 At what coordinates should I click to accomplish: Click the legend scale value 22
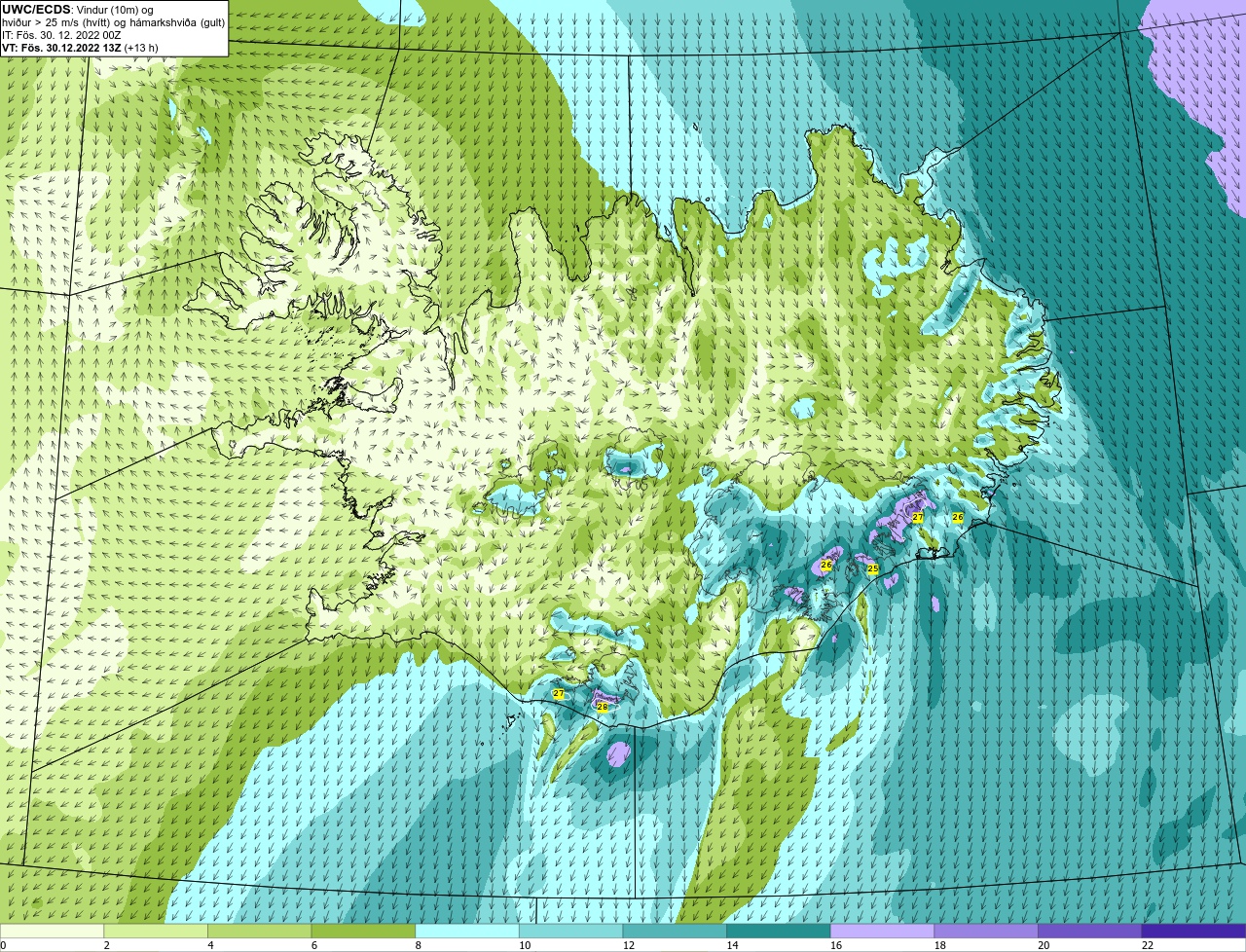point(1148,945)
